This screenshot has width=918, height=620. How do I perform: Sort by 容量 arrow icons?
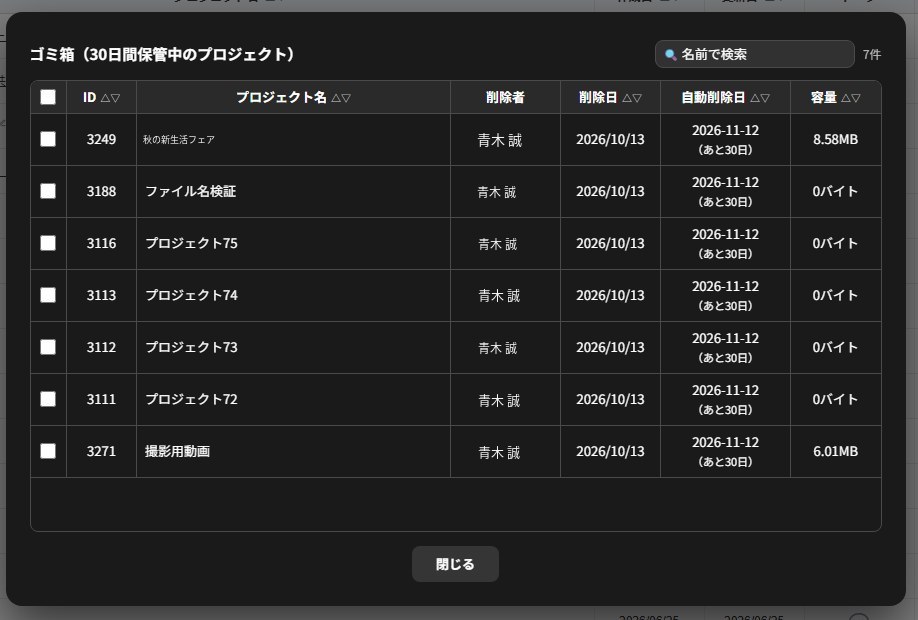pyautogui.click(x=851, y=98)
